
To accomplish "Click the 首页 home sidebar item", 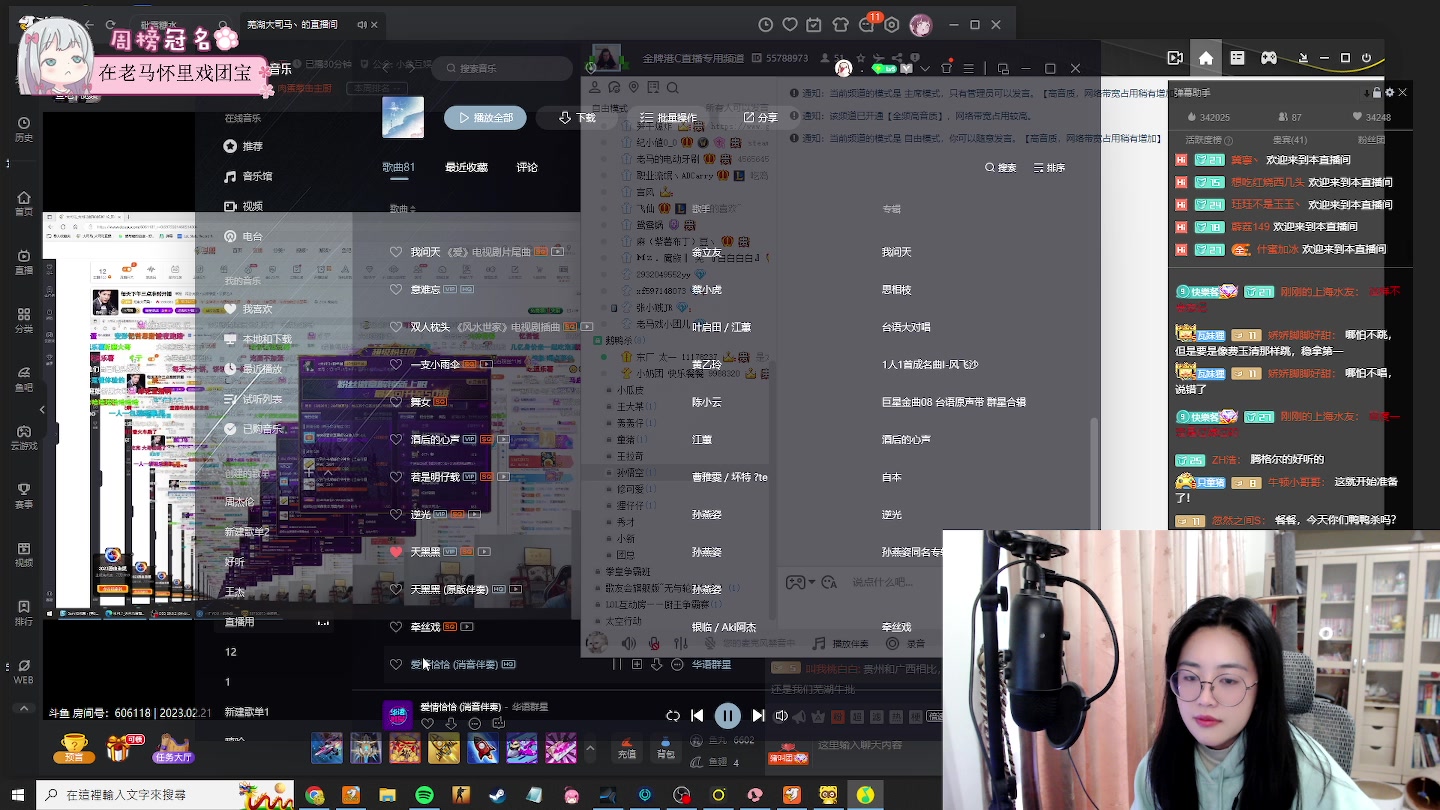I will tap(23, 203).
